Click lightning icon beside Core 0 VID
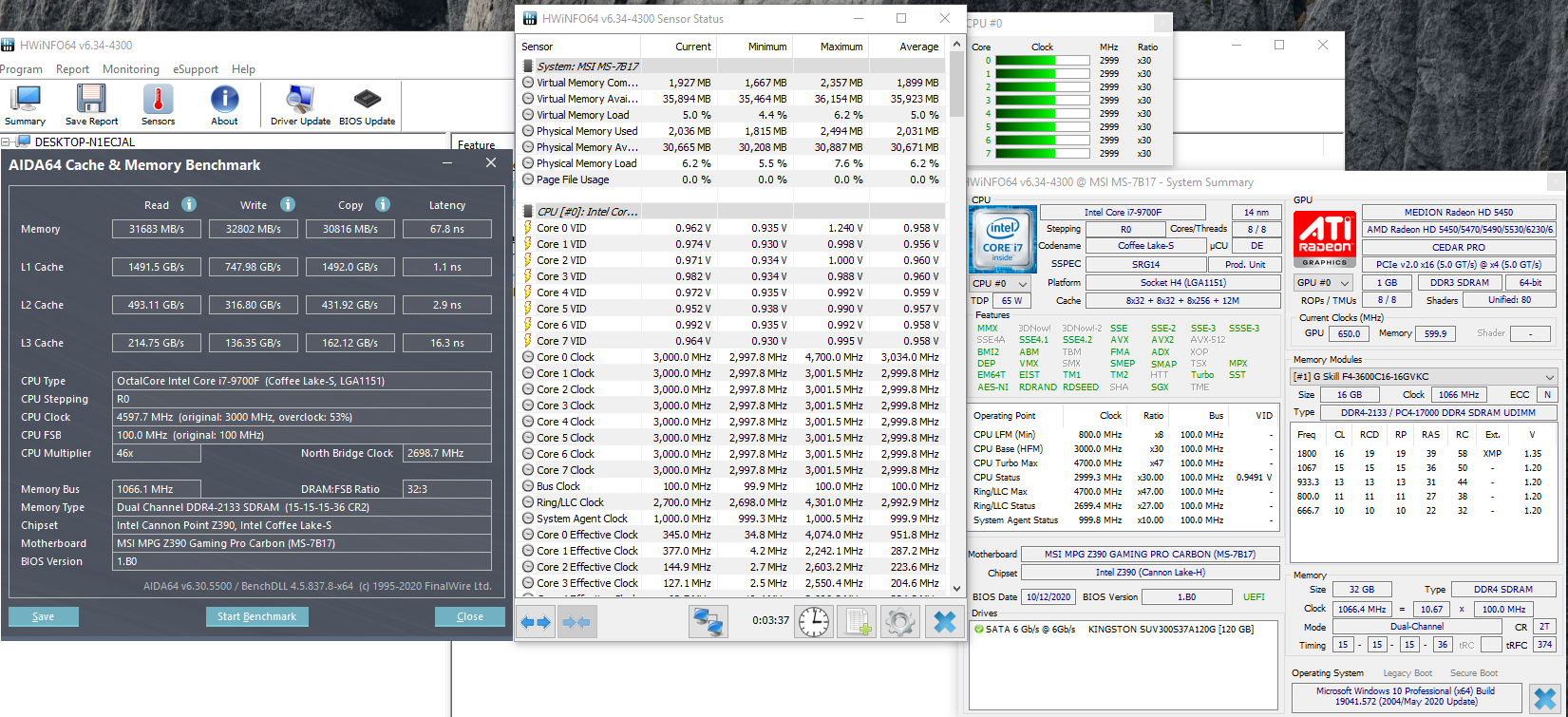The height and width of the screenshot is (717, 1568). [x=528, y=228]
